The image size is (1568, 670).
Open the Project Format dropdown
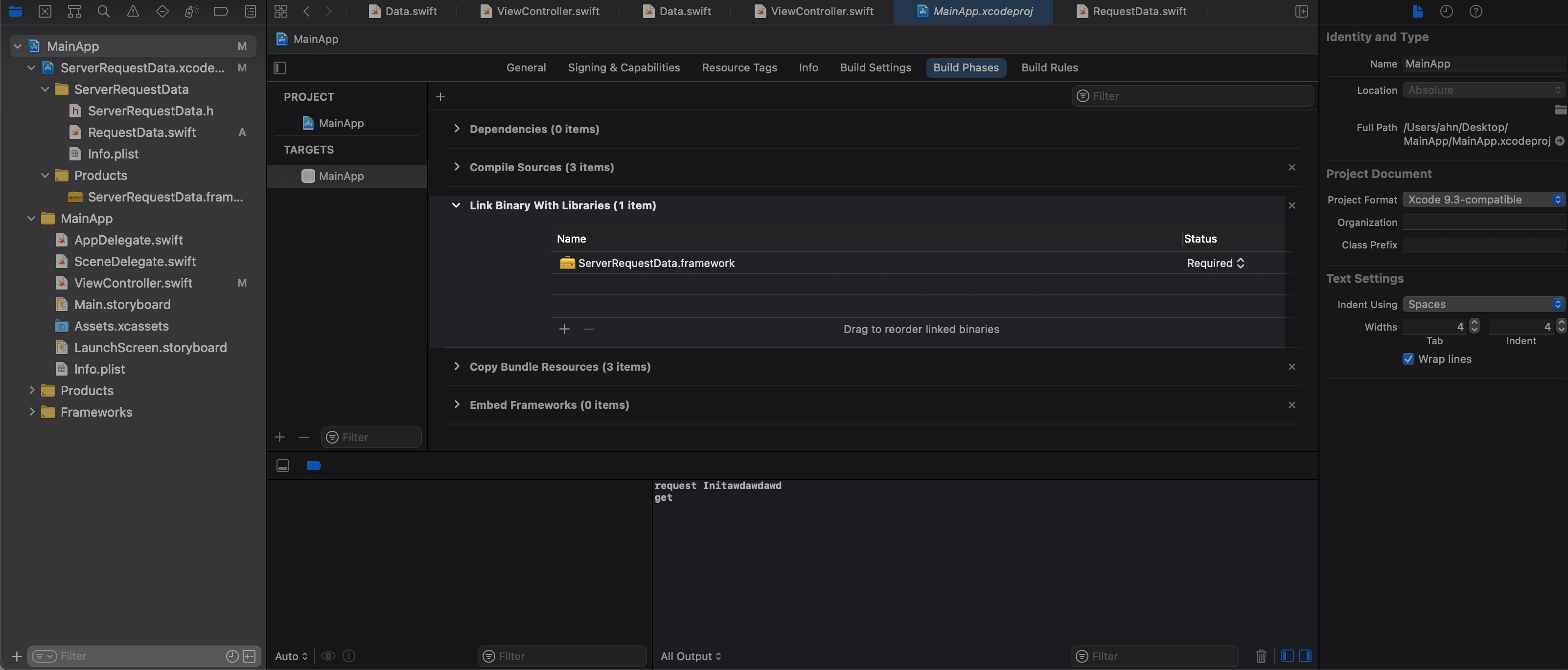tap(1483, 200)
